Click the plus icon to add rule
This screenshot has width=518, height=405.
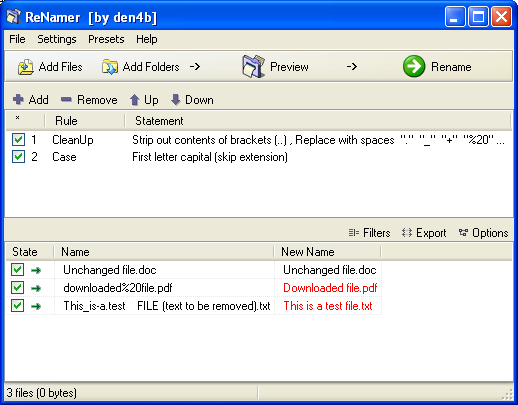(x=18, y=99)
